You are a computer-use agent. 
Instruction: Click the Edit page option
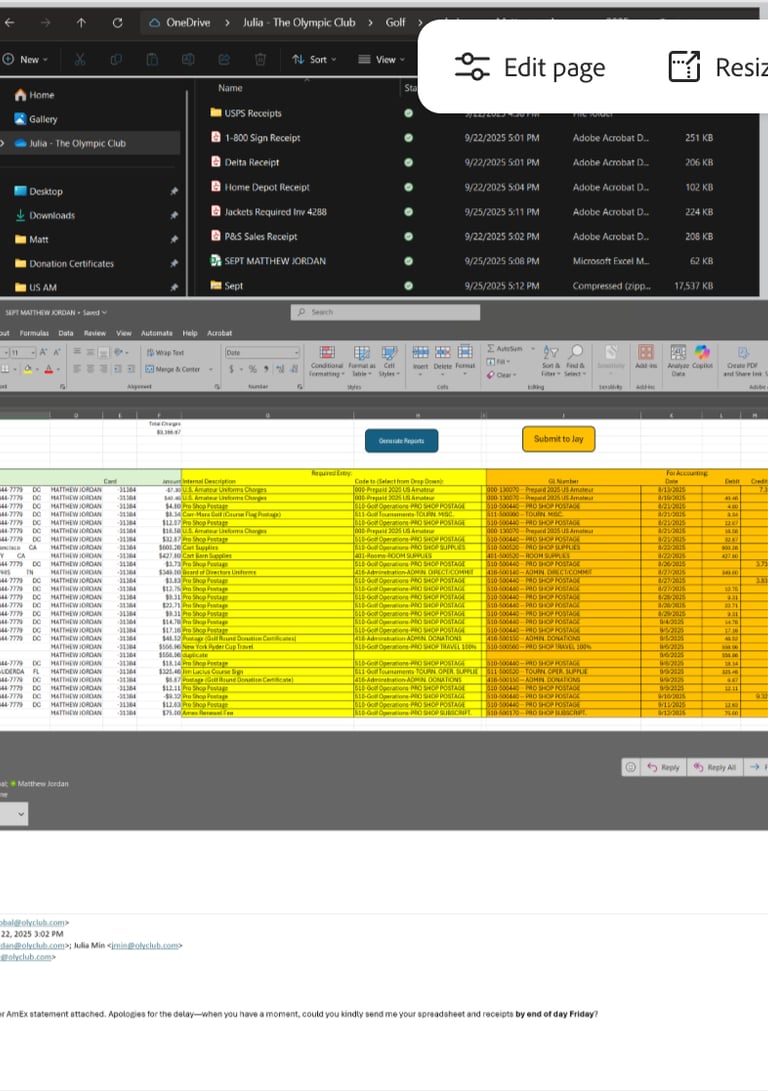529,67
